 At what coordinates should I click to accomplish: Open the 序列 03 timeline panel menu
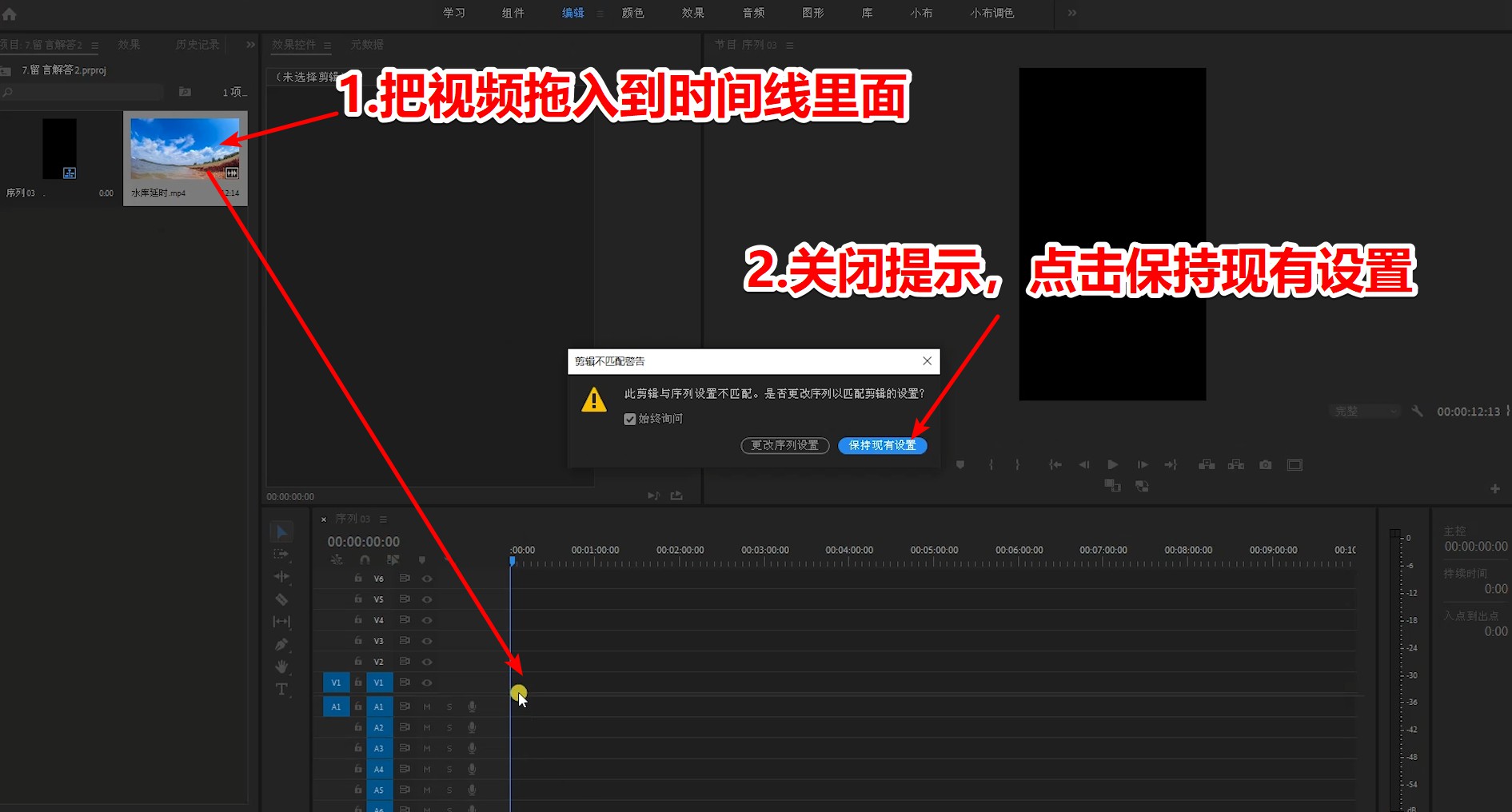[x=382, y=519]
